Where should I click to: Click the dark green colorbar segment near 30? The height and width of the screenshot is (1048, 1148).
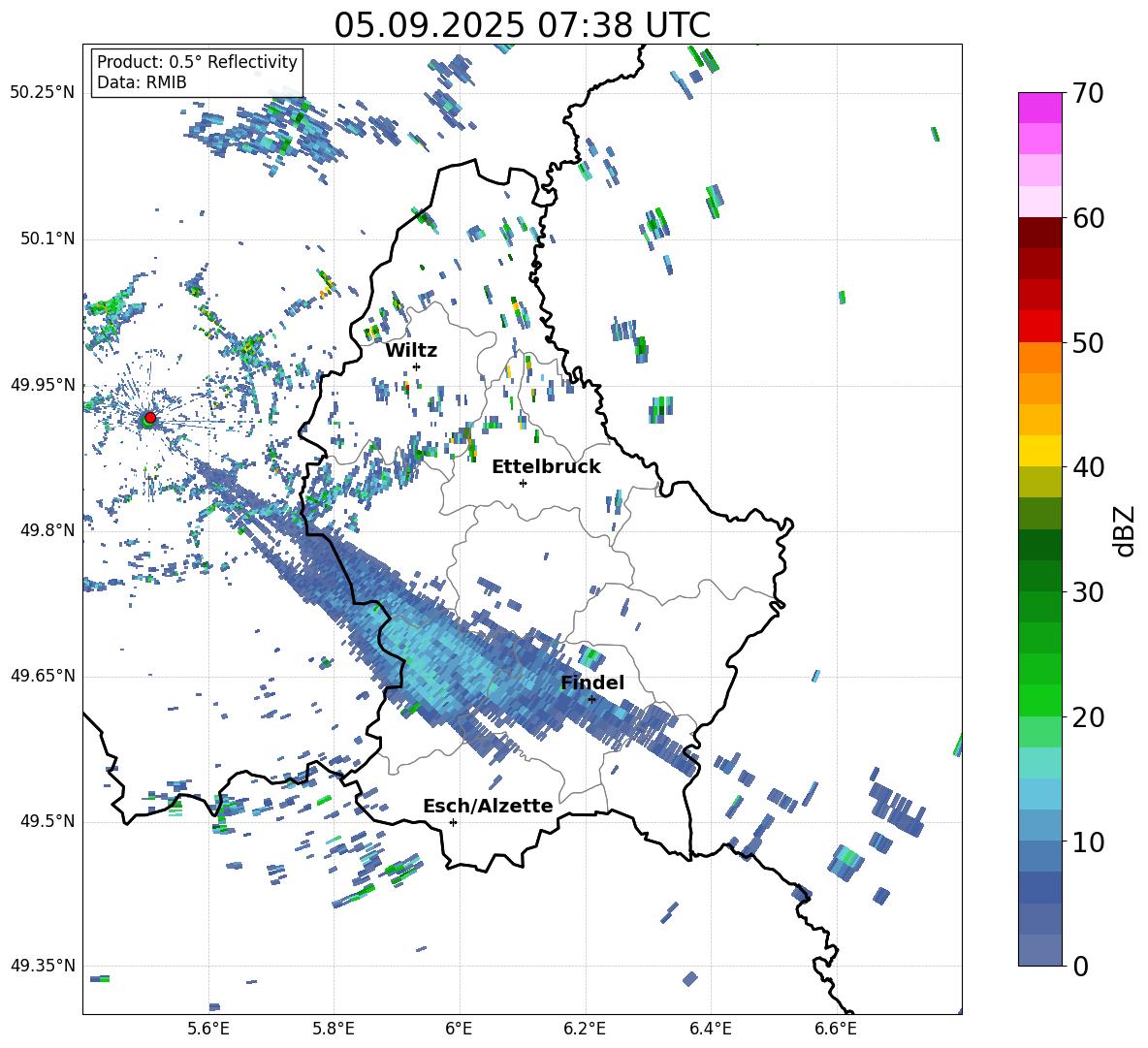tap(1039, 576)
